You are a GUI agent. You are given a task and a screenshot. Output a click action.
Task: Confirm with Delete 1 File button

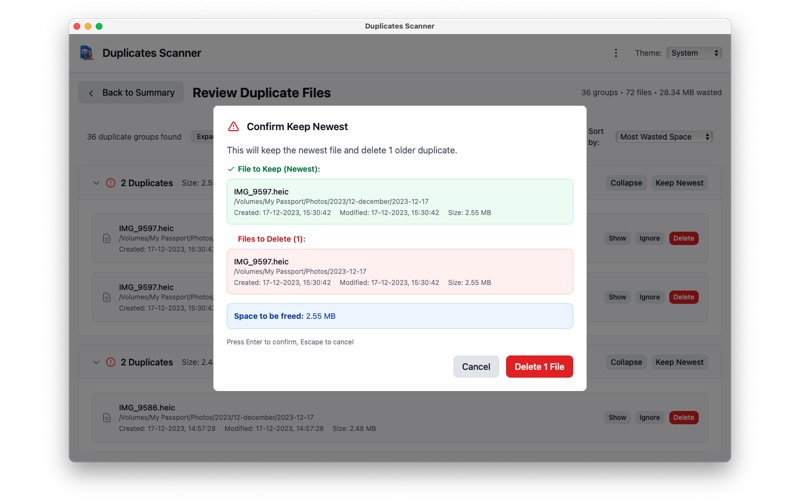tap(539, 366)
